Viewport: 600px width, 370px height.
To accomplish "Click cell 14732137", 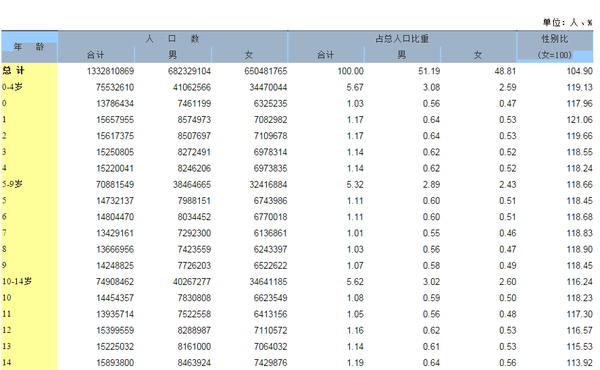I will click(x=115, y=200).
